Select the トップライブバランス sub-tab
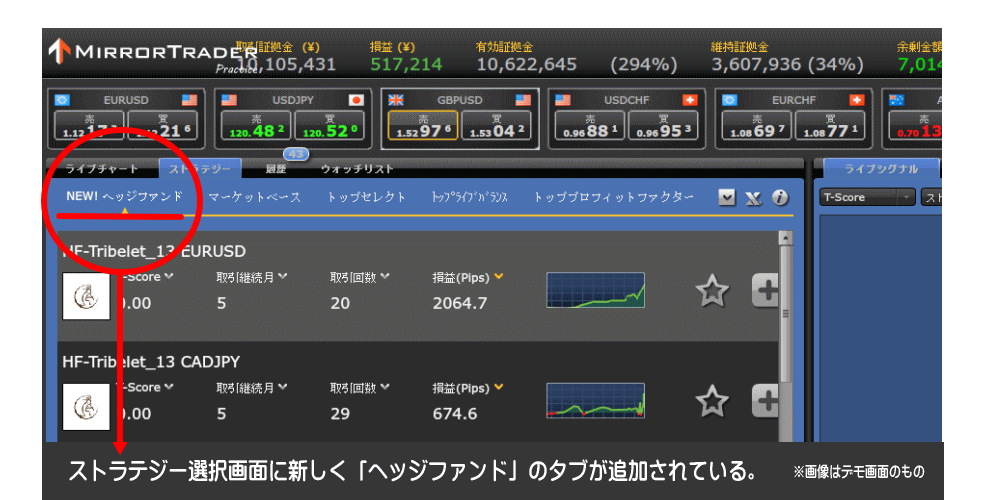Viewport: 1000px width, 500px height. [x=469, y=197]
